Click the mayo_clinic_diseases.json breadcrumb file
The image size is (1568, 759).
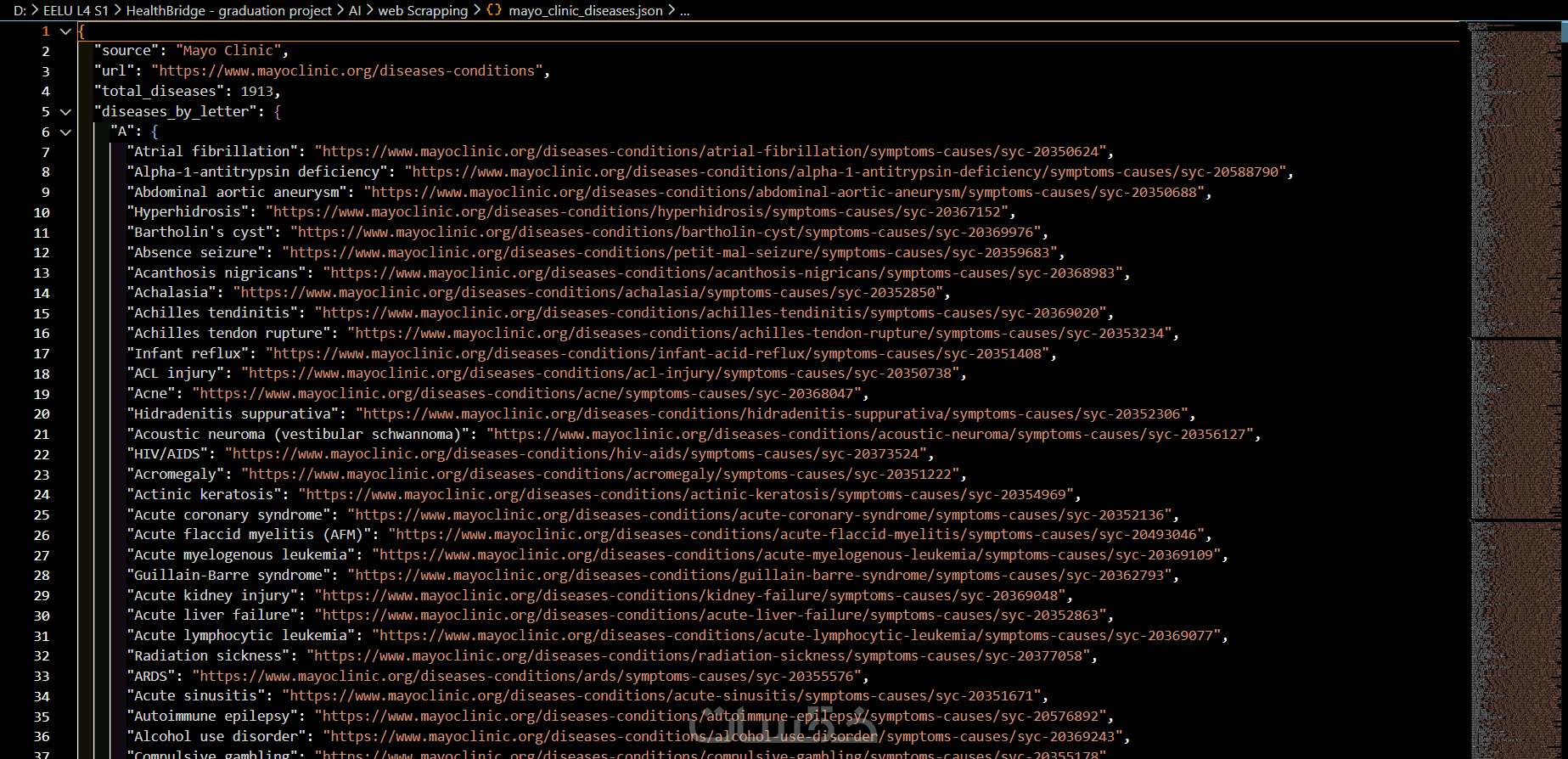[586, 10]
